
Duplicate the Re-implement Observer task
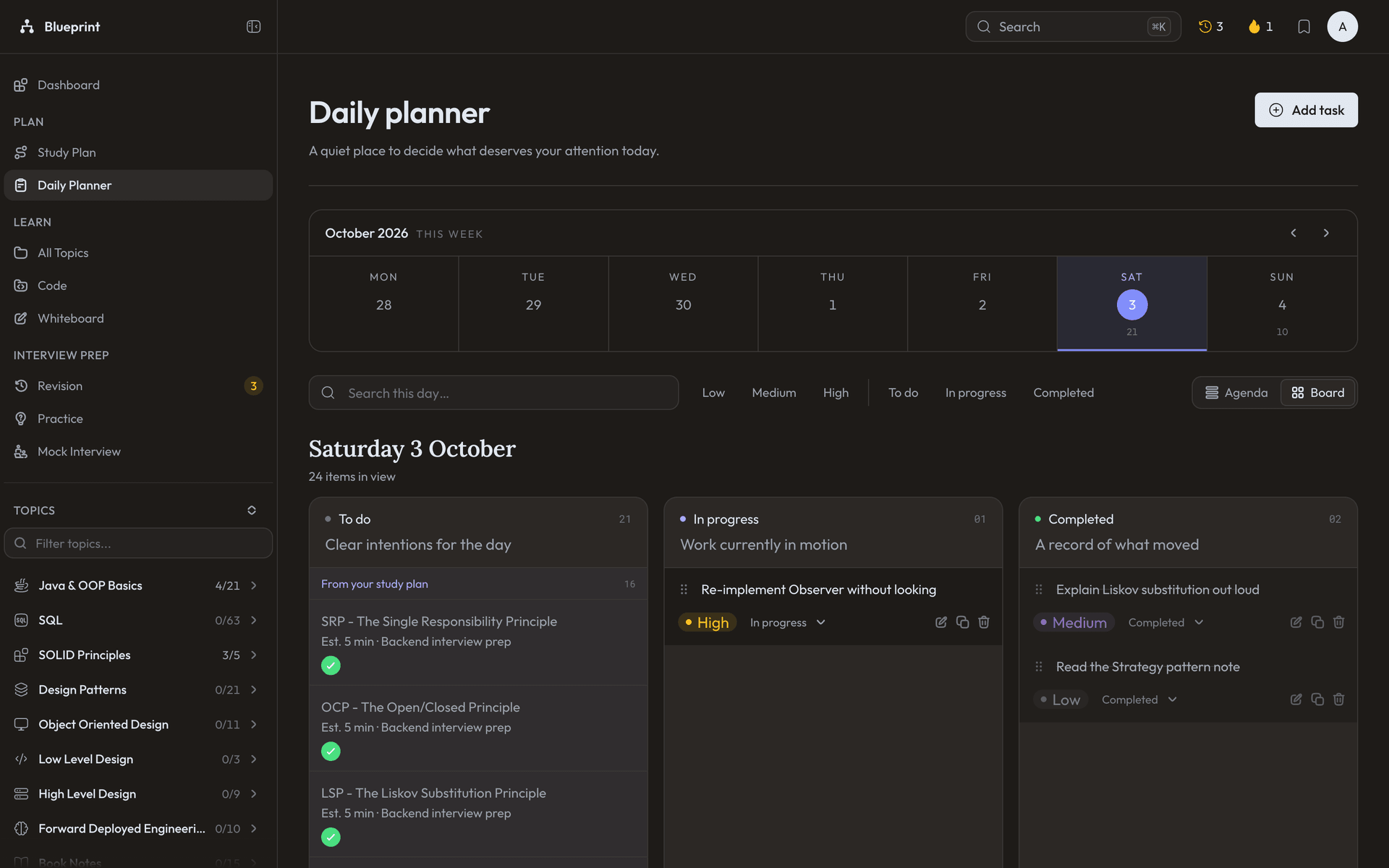tap(962, 622)
